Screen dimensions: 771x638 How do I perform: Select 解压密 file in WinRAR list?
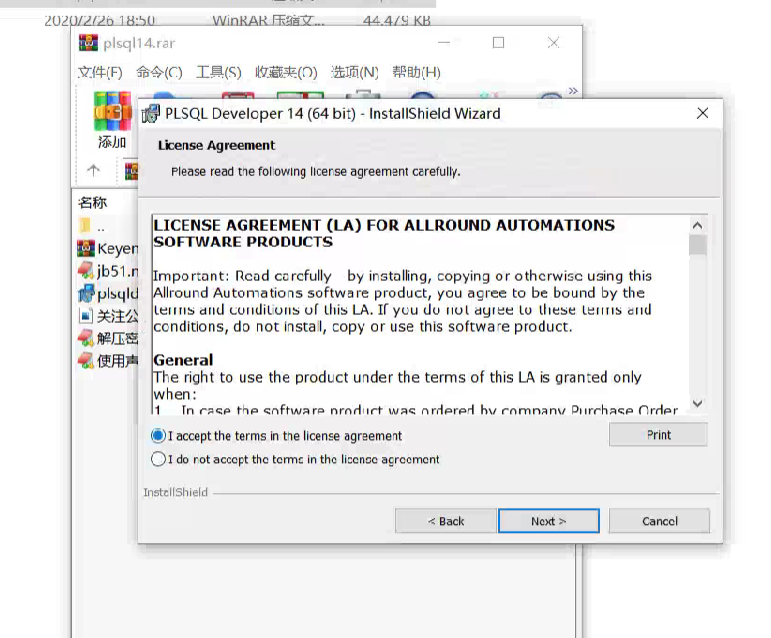[107, 338]
